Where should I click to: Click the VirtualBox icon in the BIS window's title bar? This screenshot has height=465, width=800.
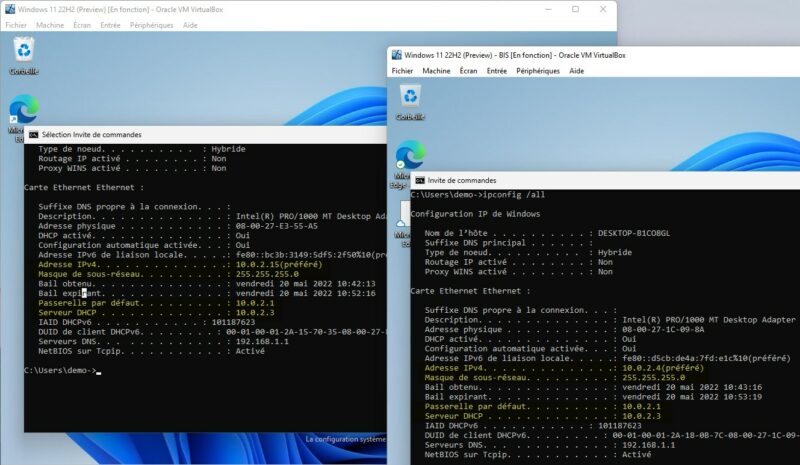(396, 55)
